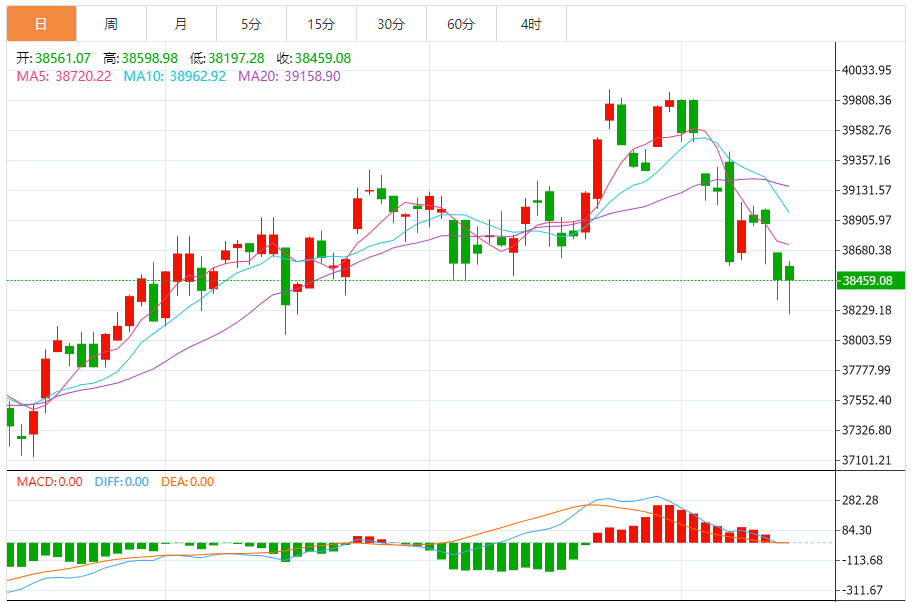Click the 39131.57 price axis label
The height and width of the screenshot is (602, 913).
tap(866, 190)
